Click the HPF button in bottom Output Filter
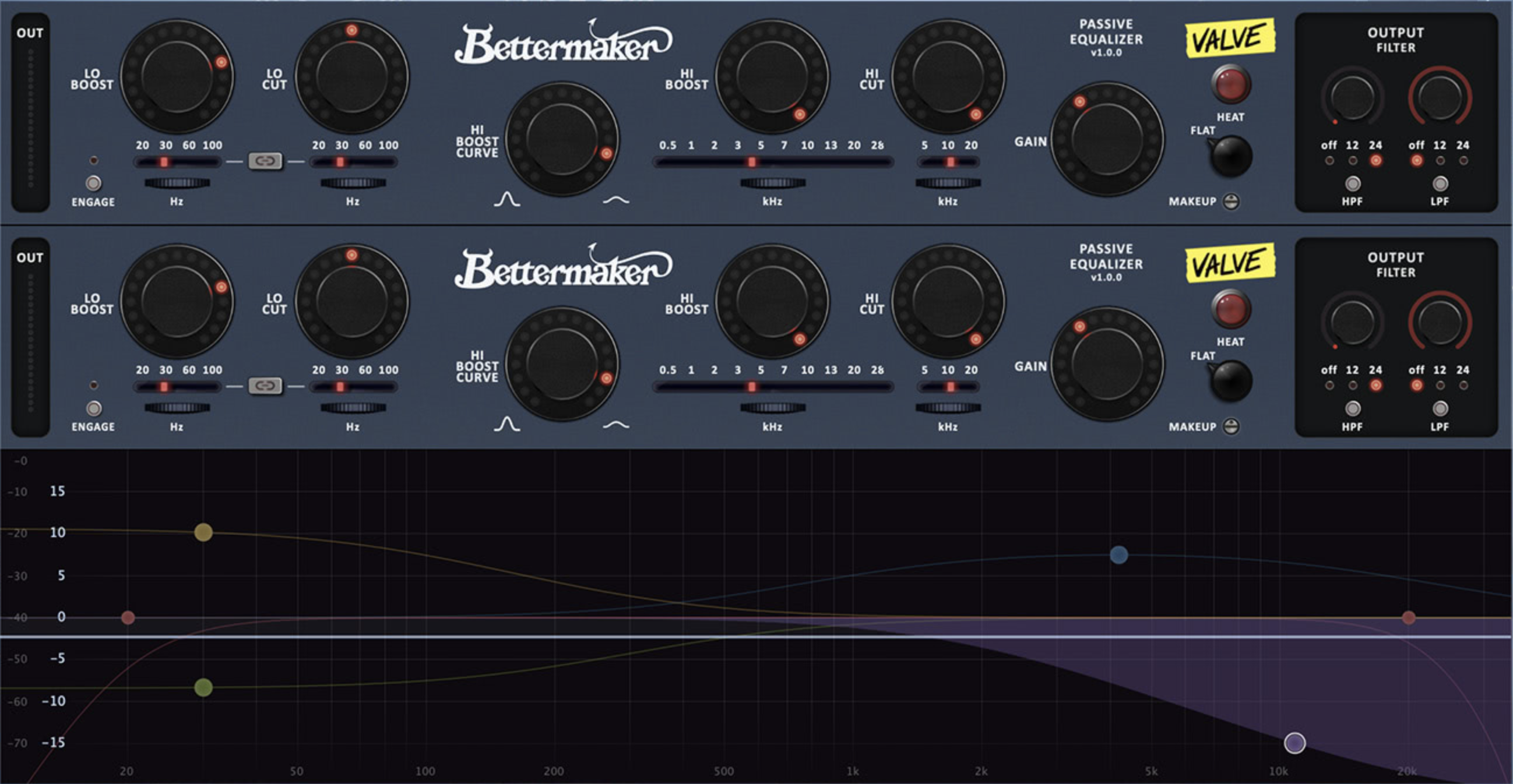Screen dimensions: 1513x784 click(x=1353, y=408)
